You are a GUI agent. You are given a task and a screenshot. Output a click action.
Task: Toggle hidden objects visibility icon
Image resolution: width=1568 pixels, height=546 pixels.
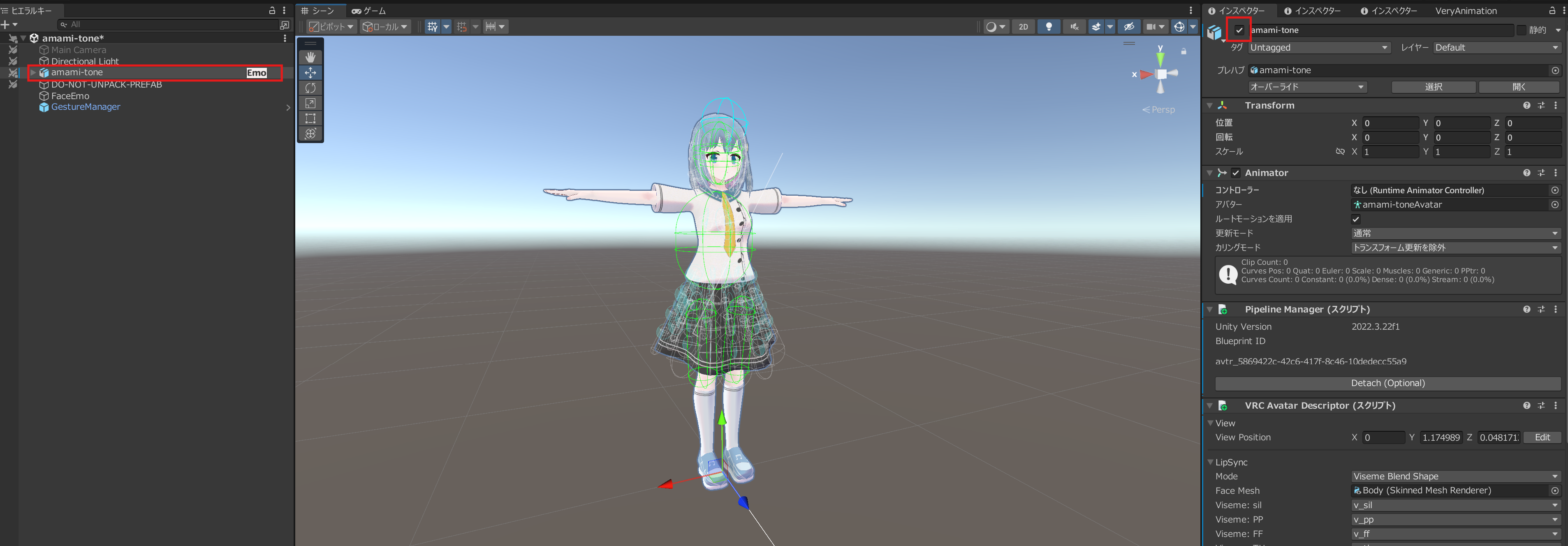1128,27
